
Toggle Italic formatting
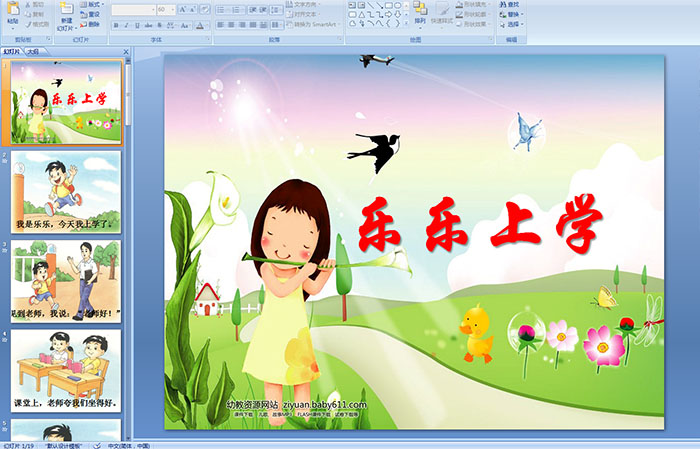pos(126,25)
